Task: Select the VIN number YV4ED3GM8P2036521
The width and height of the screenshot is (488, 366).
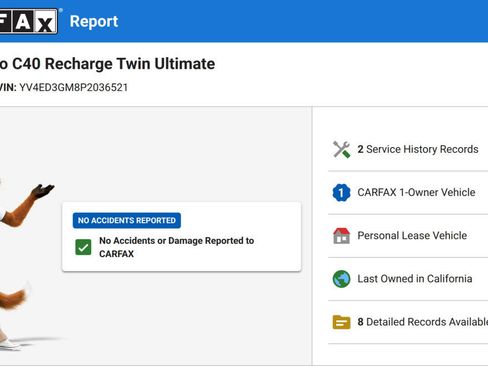Action: pos(74,88)
